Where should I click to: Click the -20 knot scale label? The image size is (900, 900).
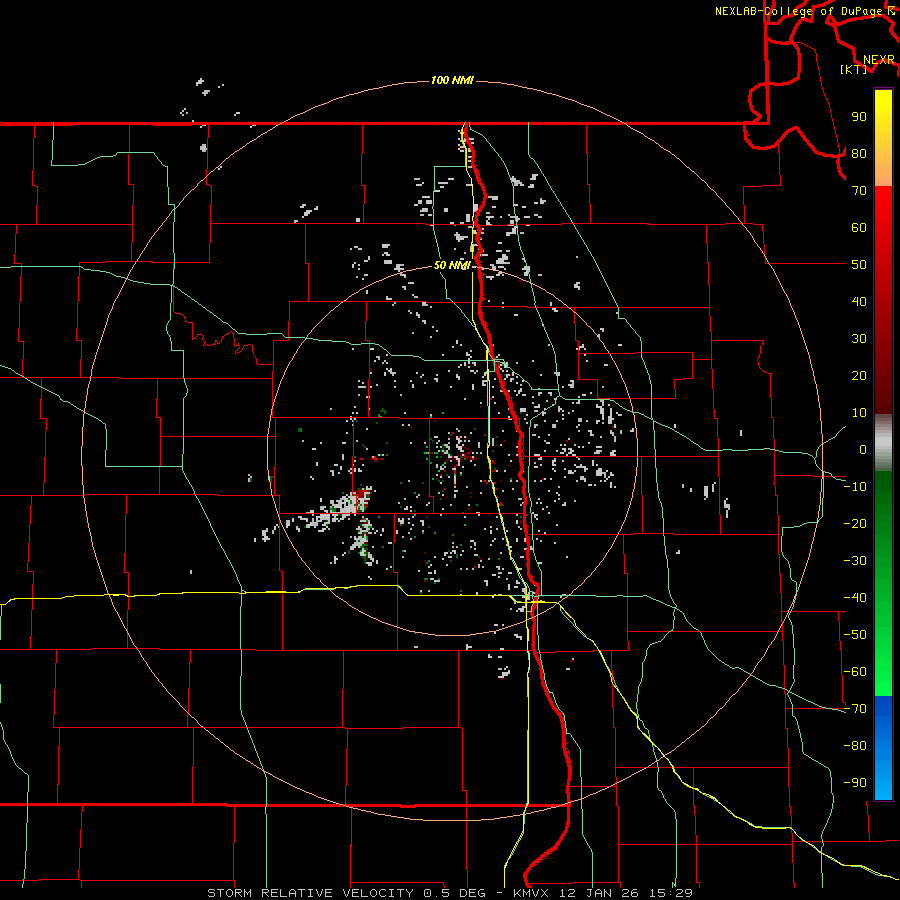point(855,524)
